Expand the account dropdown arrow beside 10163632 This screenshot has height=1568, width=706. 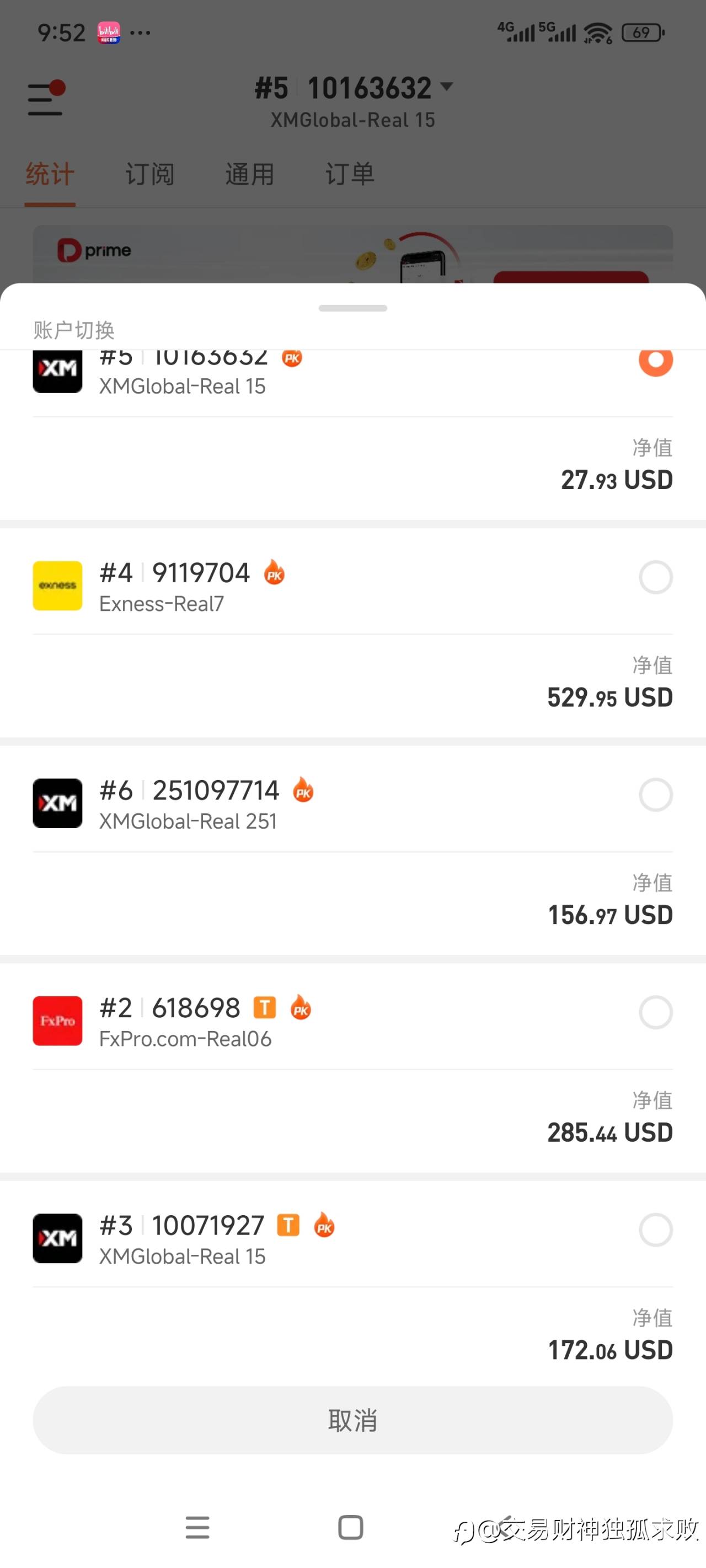click(x=447, y=87)
